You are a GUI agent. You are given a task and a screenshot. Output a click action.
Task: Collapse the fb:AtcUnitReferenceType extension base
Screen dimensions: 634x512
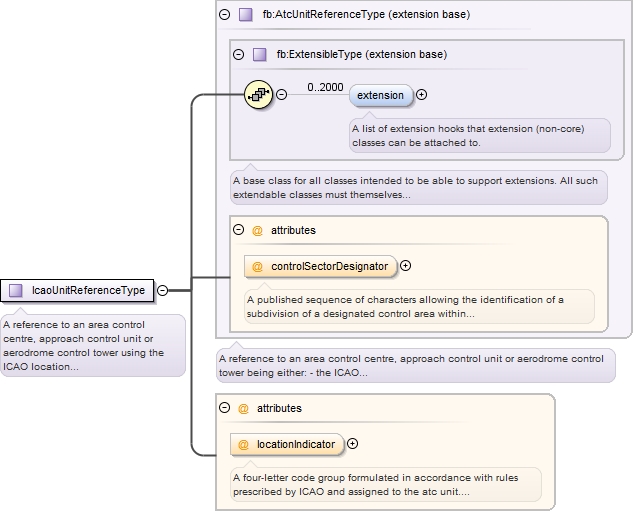click(x=224, y=15)
